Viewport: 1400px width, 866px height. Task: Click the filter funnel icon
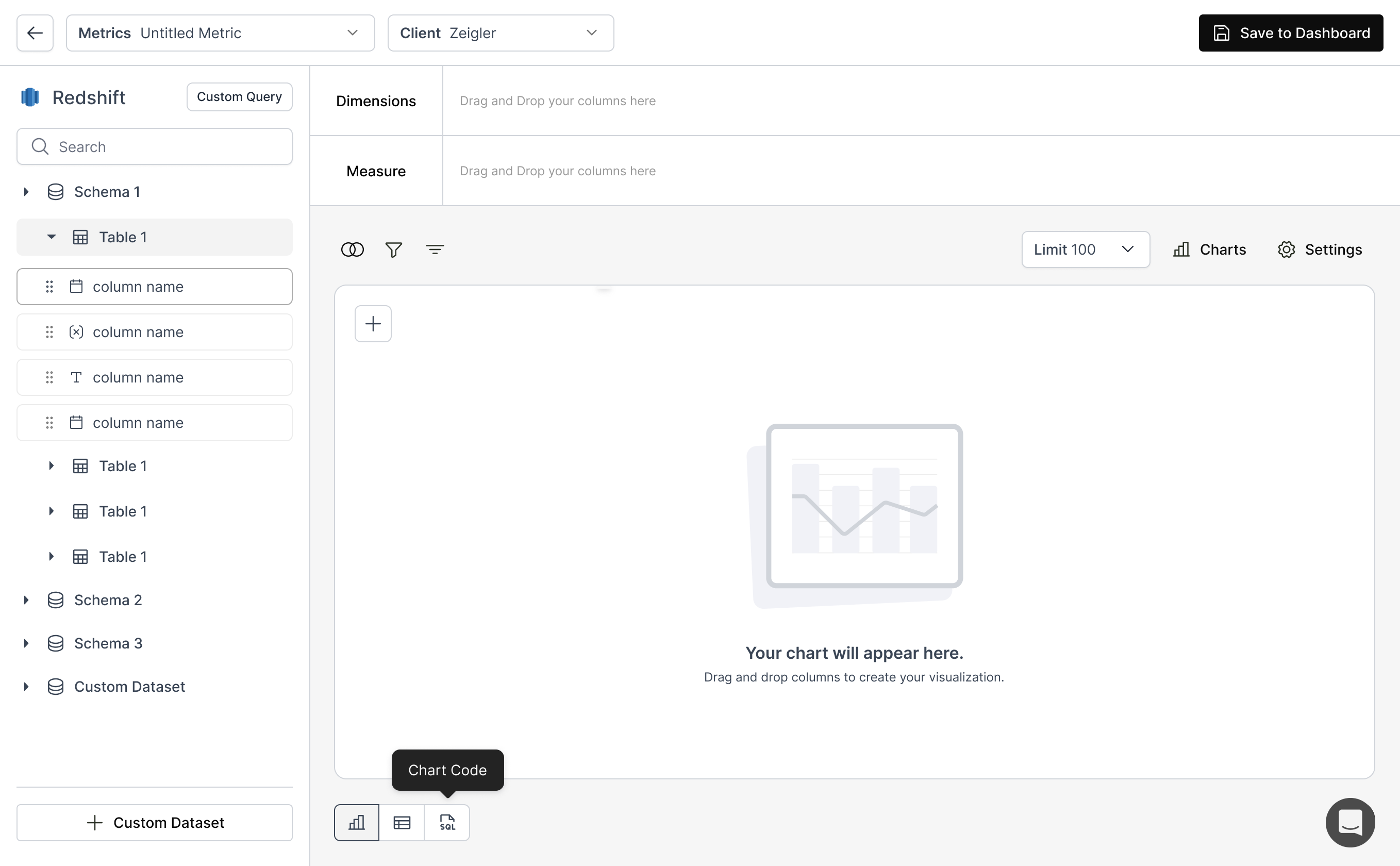pos(393,249)
